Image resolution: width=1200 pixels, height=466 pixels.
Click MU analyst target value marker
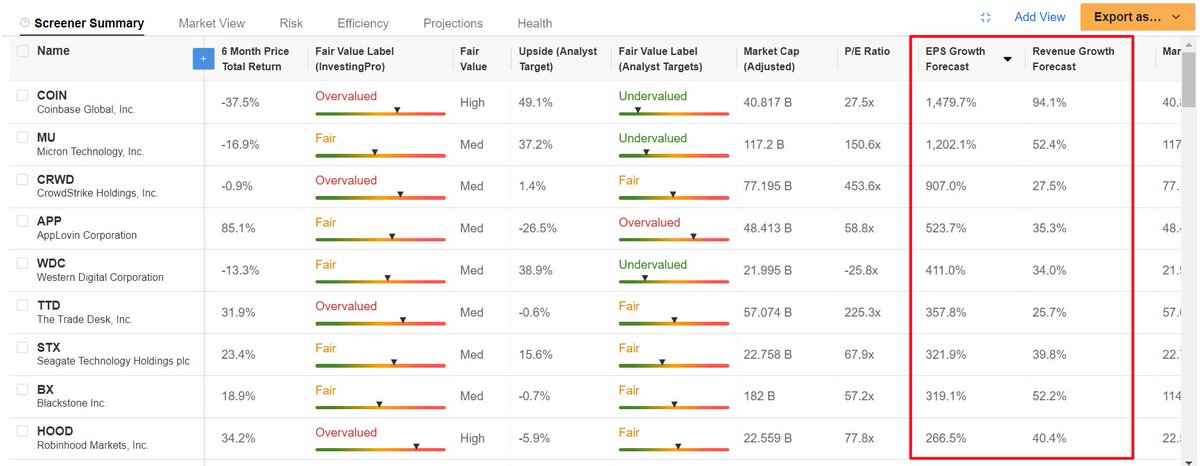(x=646, y=151)
